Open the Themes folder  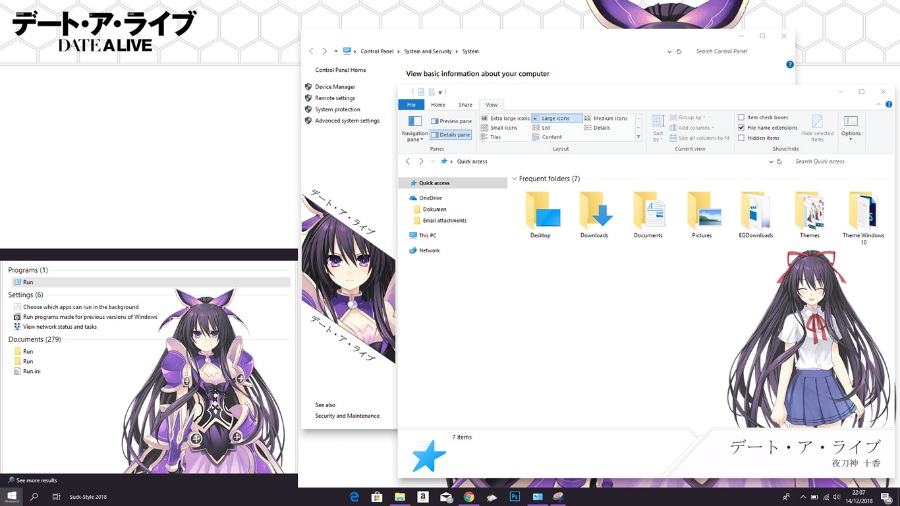pos(810,215)
